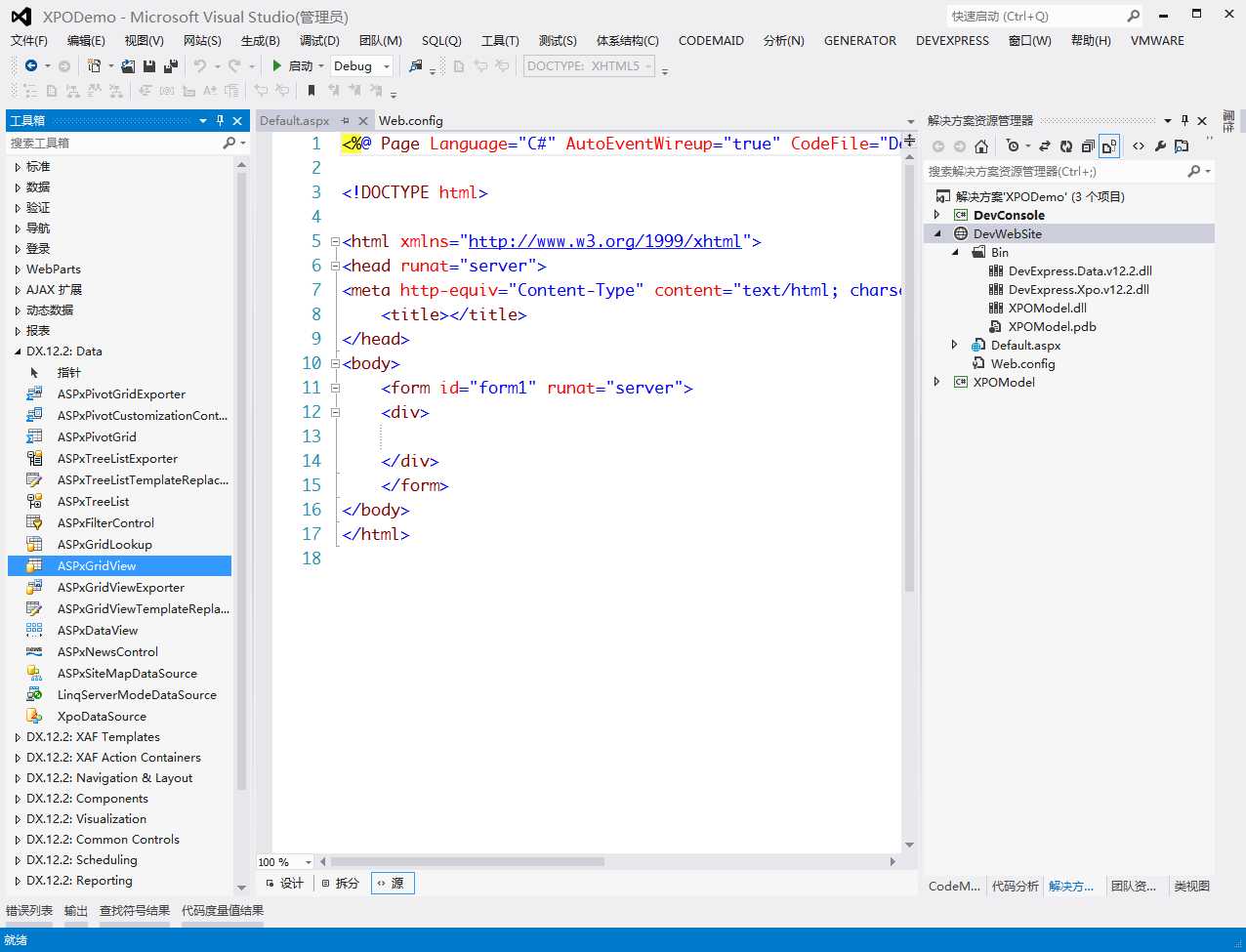Click the w3.org xhtml namespace link
Viewport: 1246px width, 952px height.
tap(604, 241)
